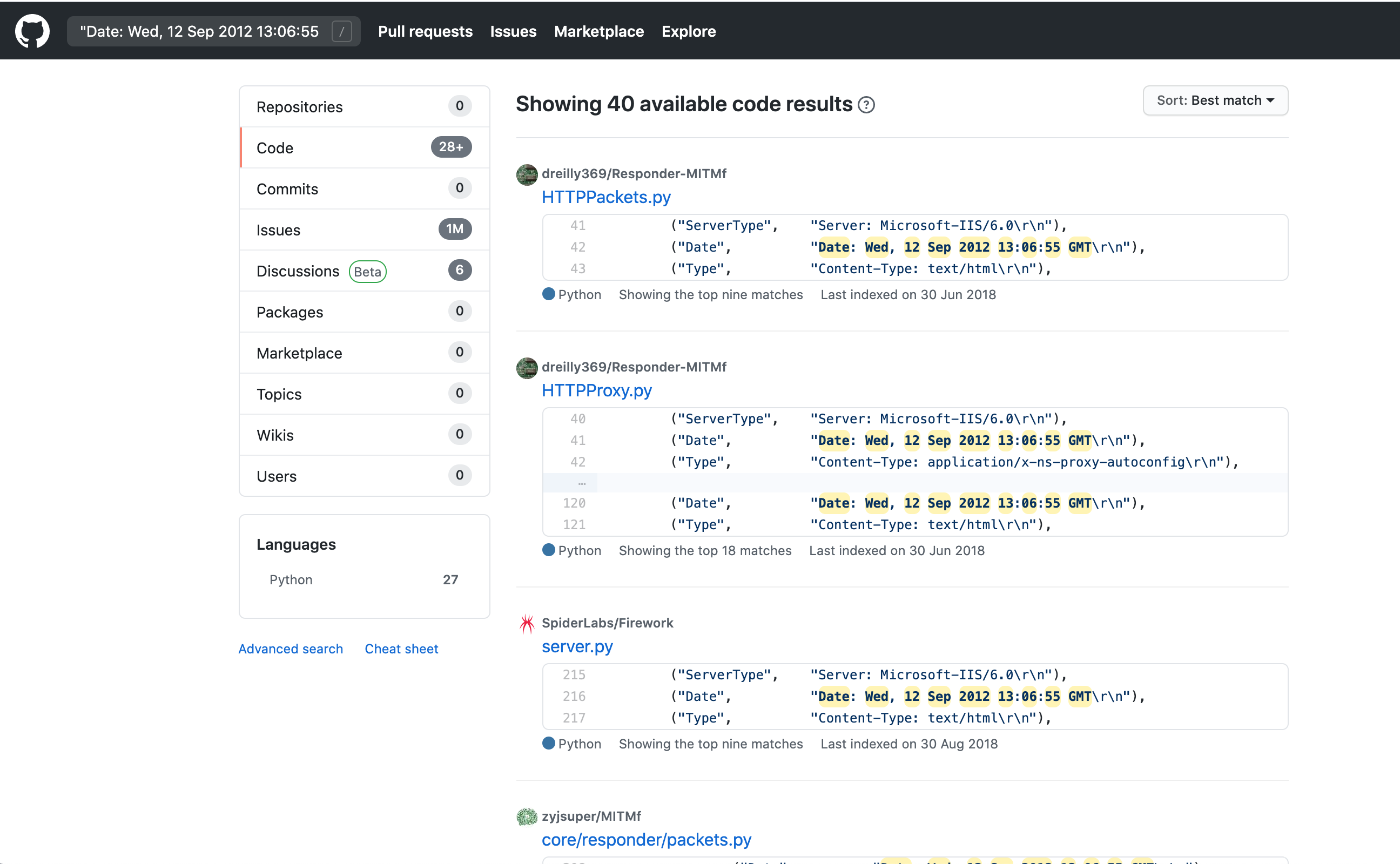Click the Beta badge next to Discussions
Viewport: 1400px width, 864px height.
tap(367, 272)
